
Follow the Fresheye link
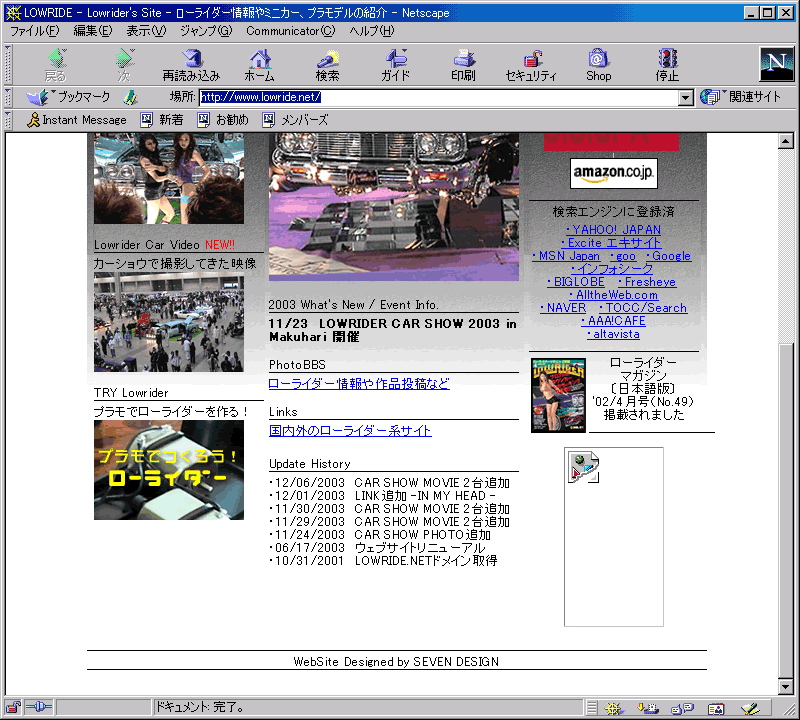click(646, 282)
